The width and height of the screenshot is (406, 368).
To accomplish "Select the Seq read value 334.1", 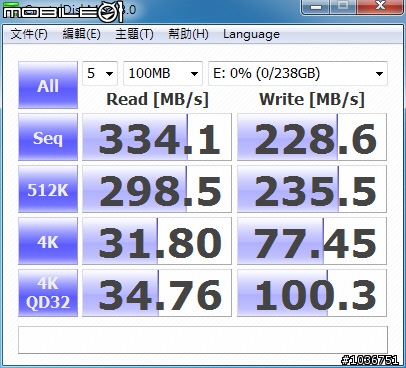I will (x=157, y=137).
